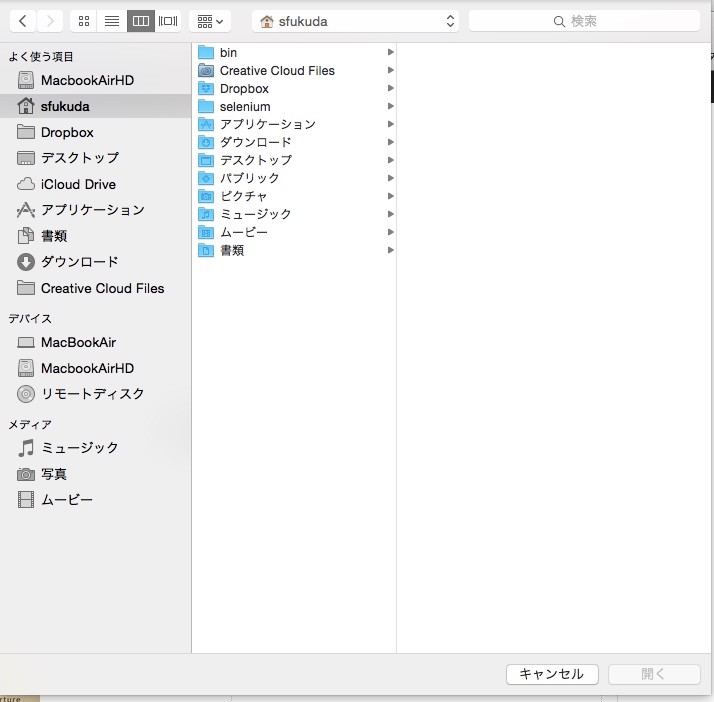714x702 pixels.
Task: Select MacbookAirHD under デバイス
Action: point(96,368)
